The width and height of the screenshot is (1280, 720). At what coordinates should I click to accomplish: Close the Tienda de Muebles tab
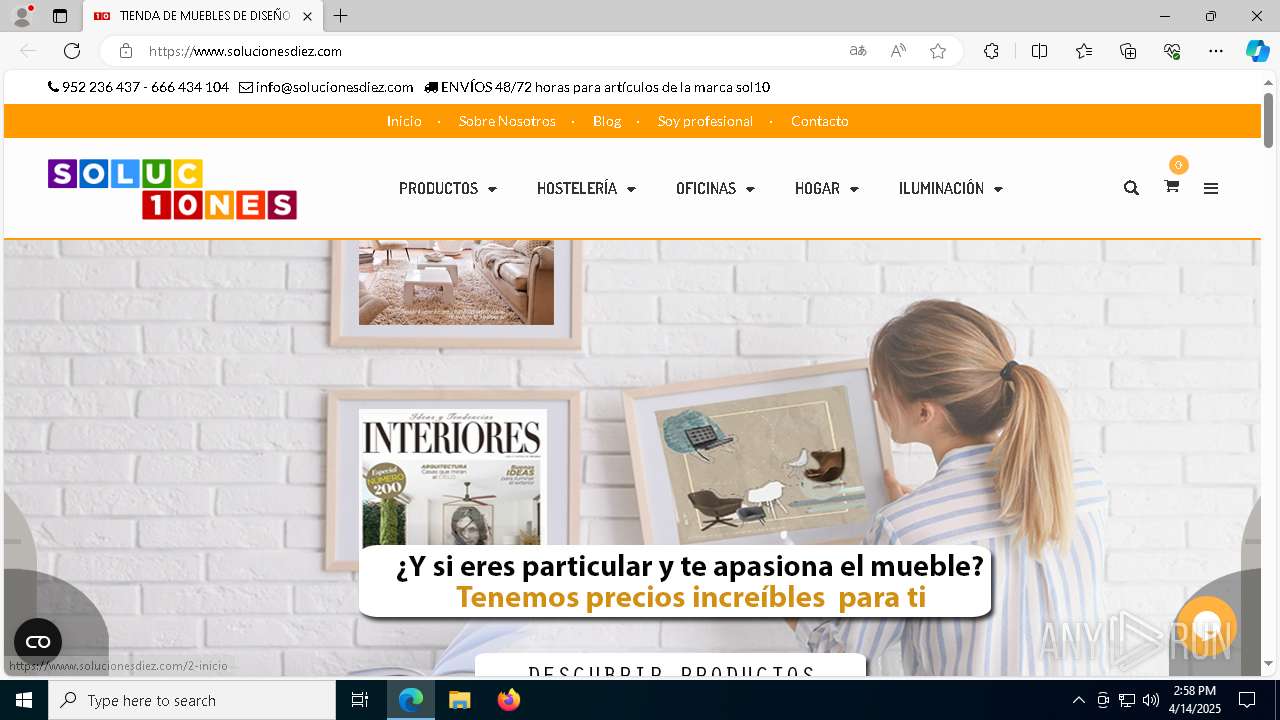tap(307, 16)
